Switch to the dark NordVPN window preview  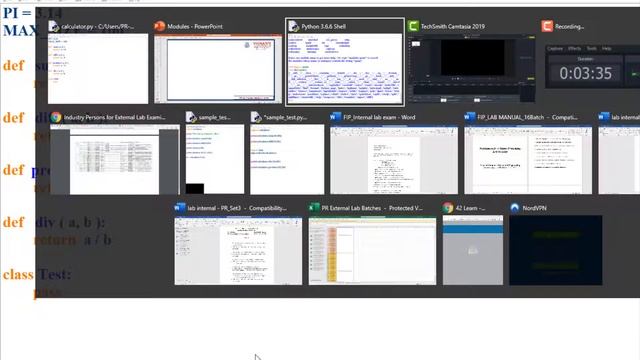pyautogui.click(x=556, y=251)
